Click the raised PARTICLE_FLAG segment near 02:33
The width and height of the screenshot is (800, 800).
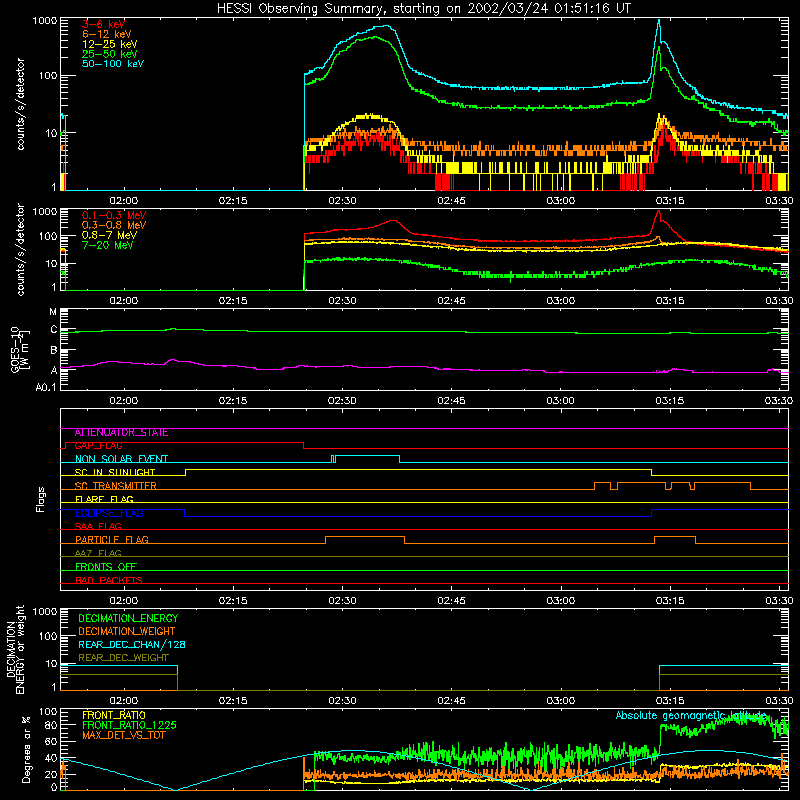tap(365, 537)
